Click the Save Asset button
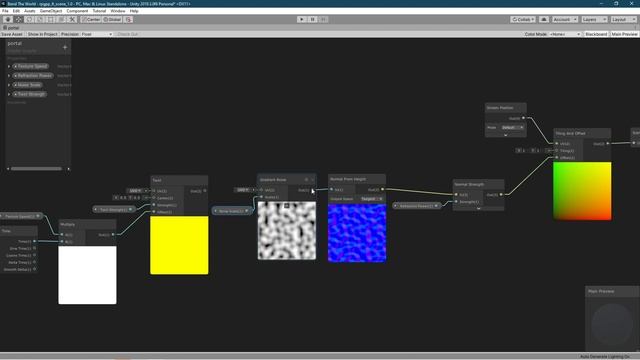Image resolution: width=640 pixels, height=360 pixels. [12, 34]
